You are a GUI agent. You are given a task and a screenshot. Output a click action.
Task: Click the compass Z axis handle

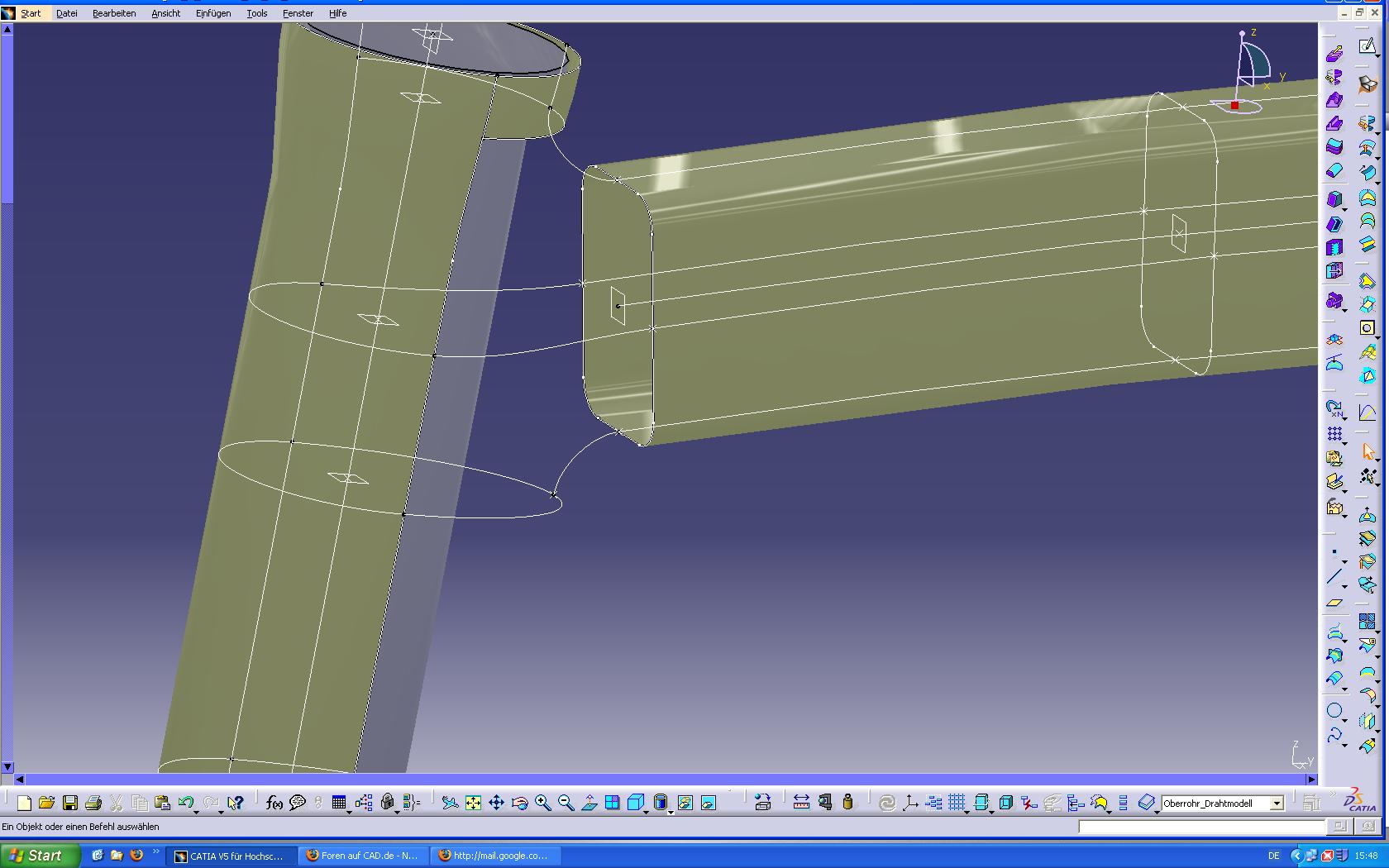click(x=1242, y=33)
